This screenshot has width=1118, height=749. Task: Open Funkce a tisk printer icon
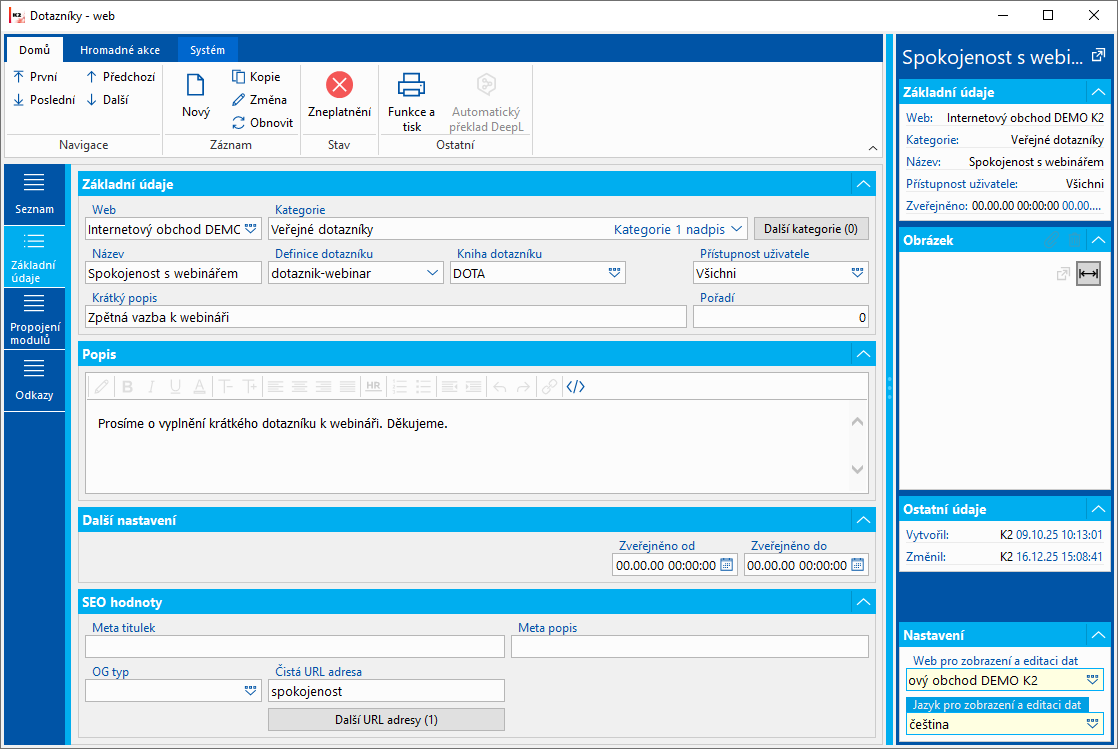click(x=411, y=86)
